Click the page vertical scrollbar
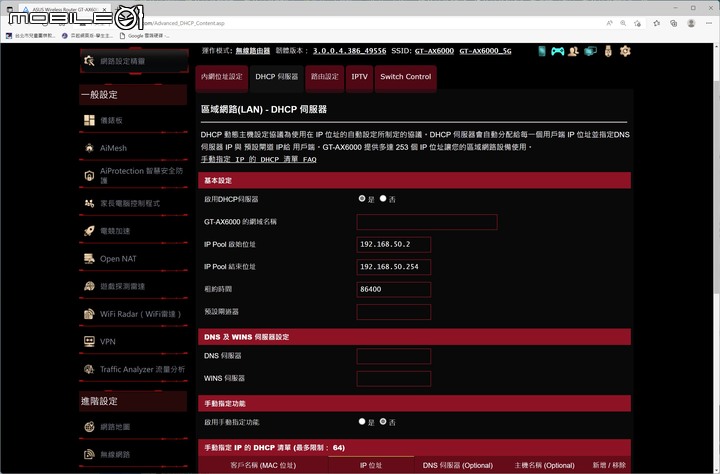 [717, 186]
